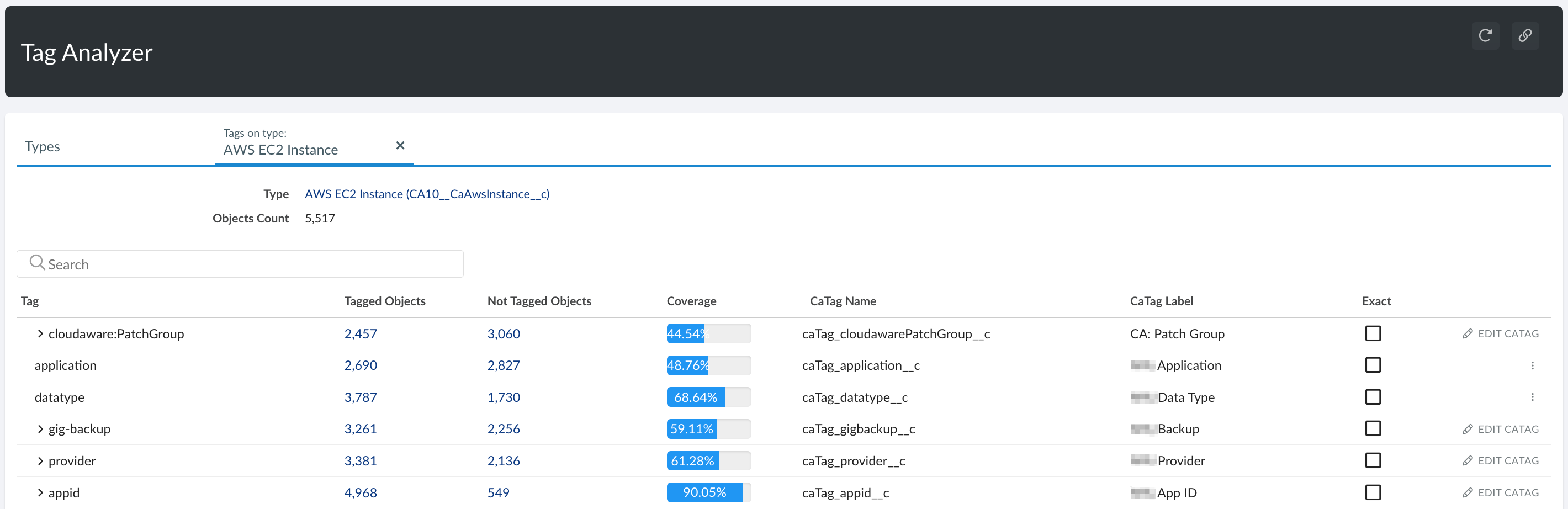Image resolution: width=1568 pixels, height=509 pixels.
Task: Click the 59.11% coverage bar
Action: click(x=708, y=428)
